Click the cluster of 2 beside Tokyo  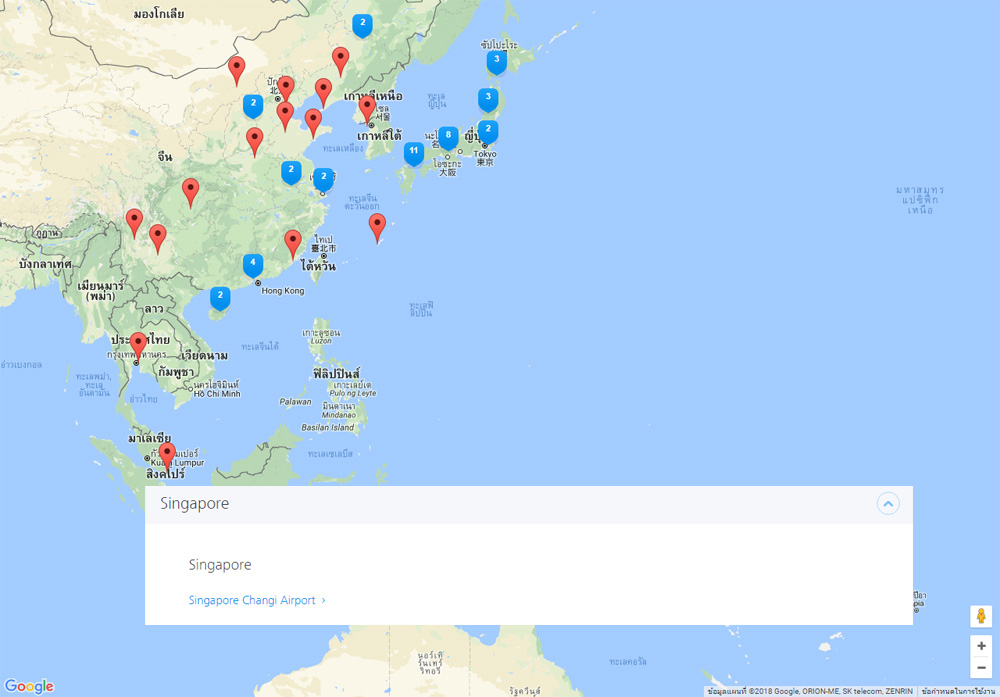coord(488,131)
